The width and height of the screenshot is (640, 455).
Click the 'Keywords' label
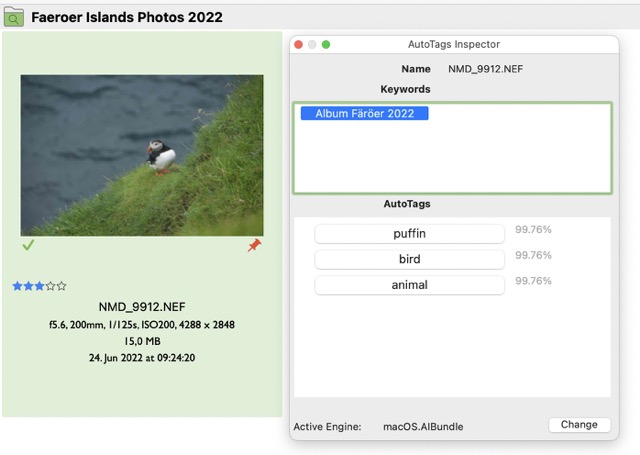[405, 89]
